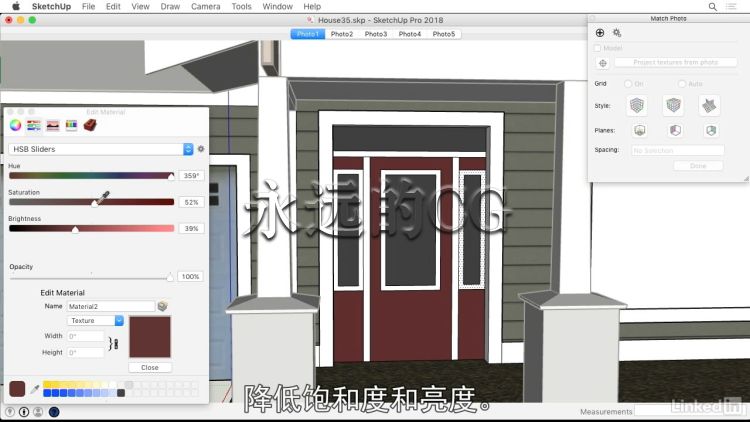Viewport: 750px width, 422px height.
Task: Toggle the second Planes icon
Action: pos(675,130)
